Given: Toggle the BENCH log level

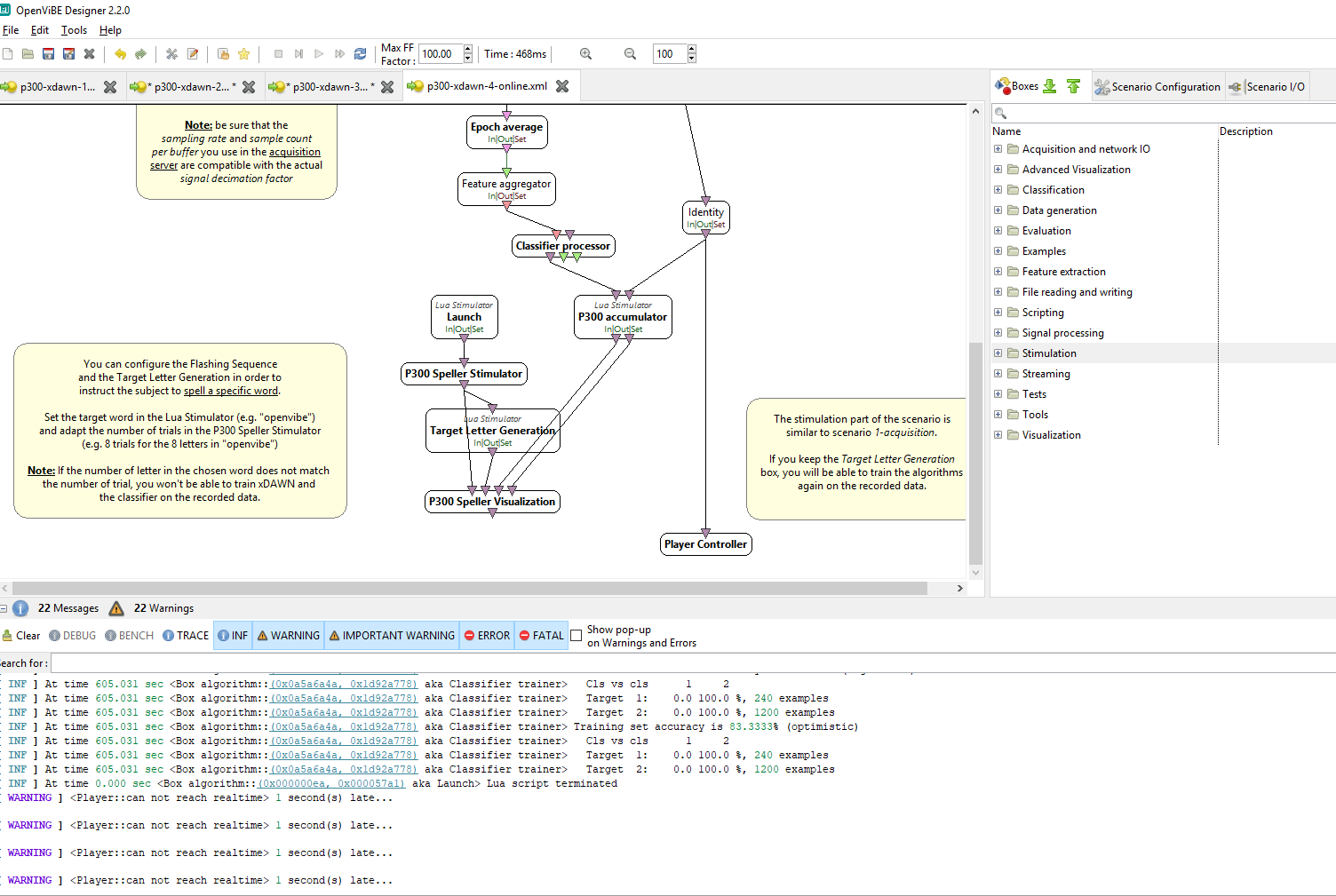Looking at the screenshot, I should coord(129,636).
